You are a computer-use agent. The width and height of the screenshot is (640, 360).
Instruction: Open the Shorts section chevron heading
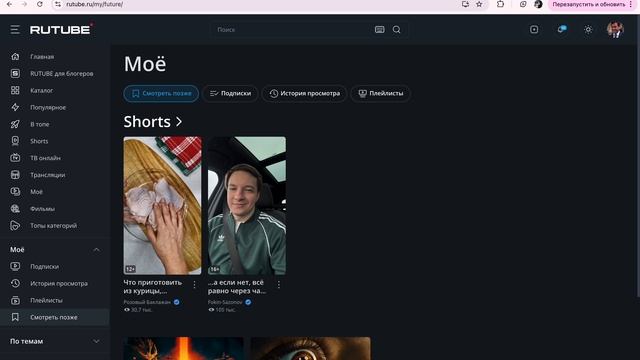pos(153,122)
